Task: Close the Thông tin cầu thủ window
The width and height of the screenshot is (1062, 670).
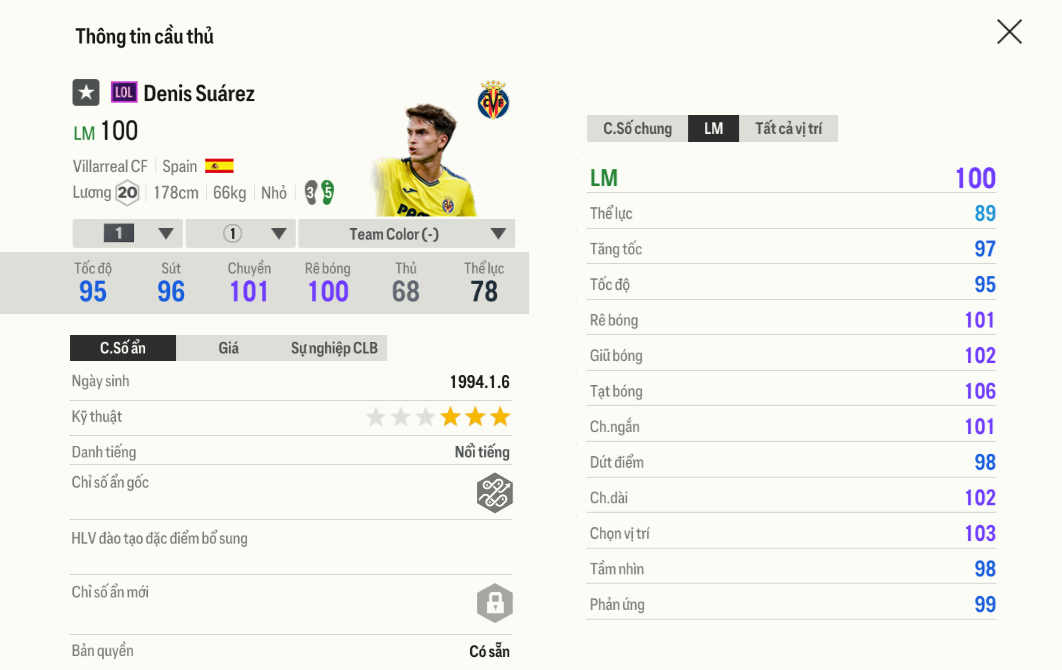Action: [1009, 32]
